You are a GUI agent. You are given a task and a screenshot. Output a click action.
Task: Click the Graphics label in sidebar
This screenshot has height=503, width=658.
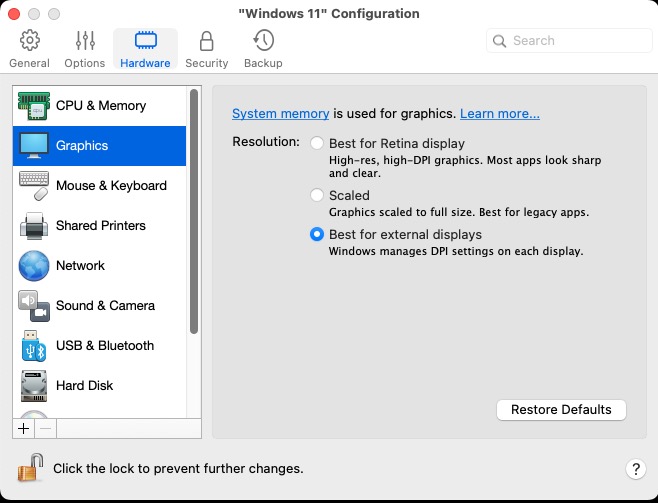point(82,146)
